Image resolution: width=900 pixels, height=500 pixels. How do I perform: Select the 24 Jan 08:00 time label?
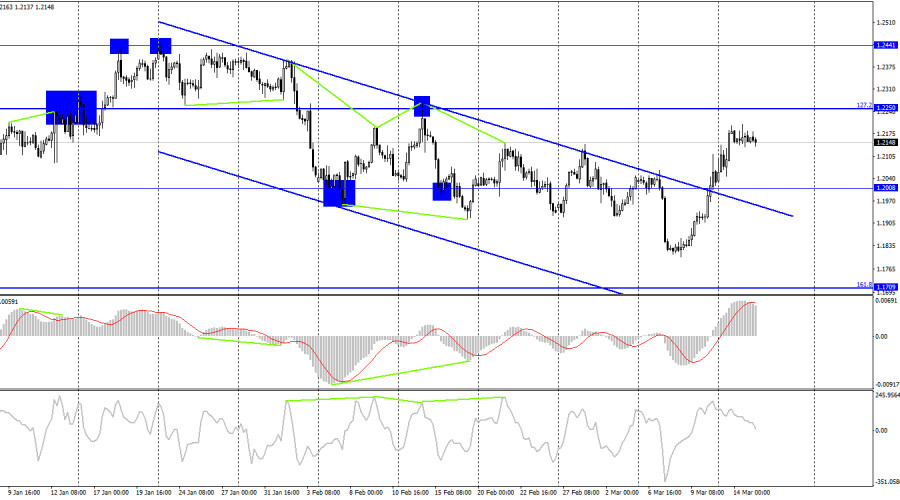(x=196, y=493)
